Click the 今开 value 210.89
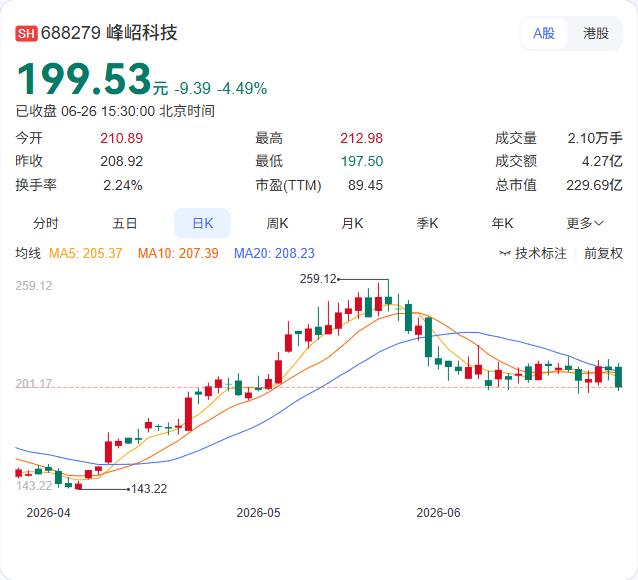This screenshot has height=580, width=638. (122, 138)
